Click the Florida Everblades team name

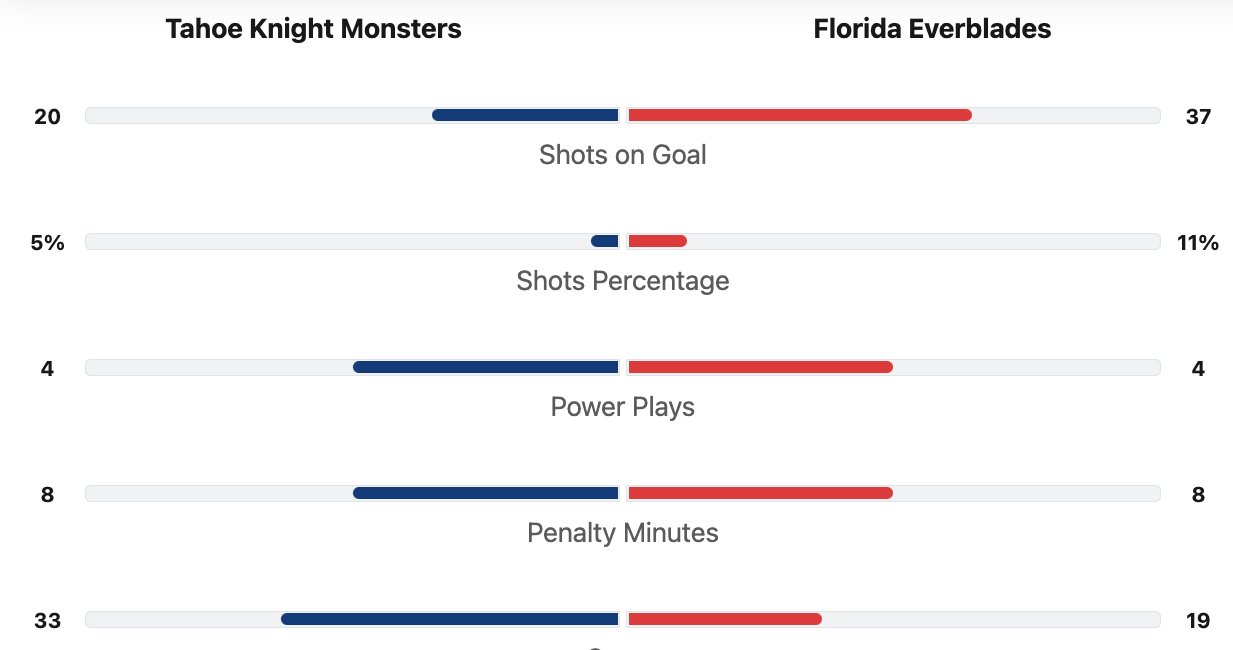tap(932, 29)
